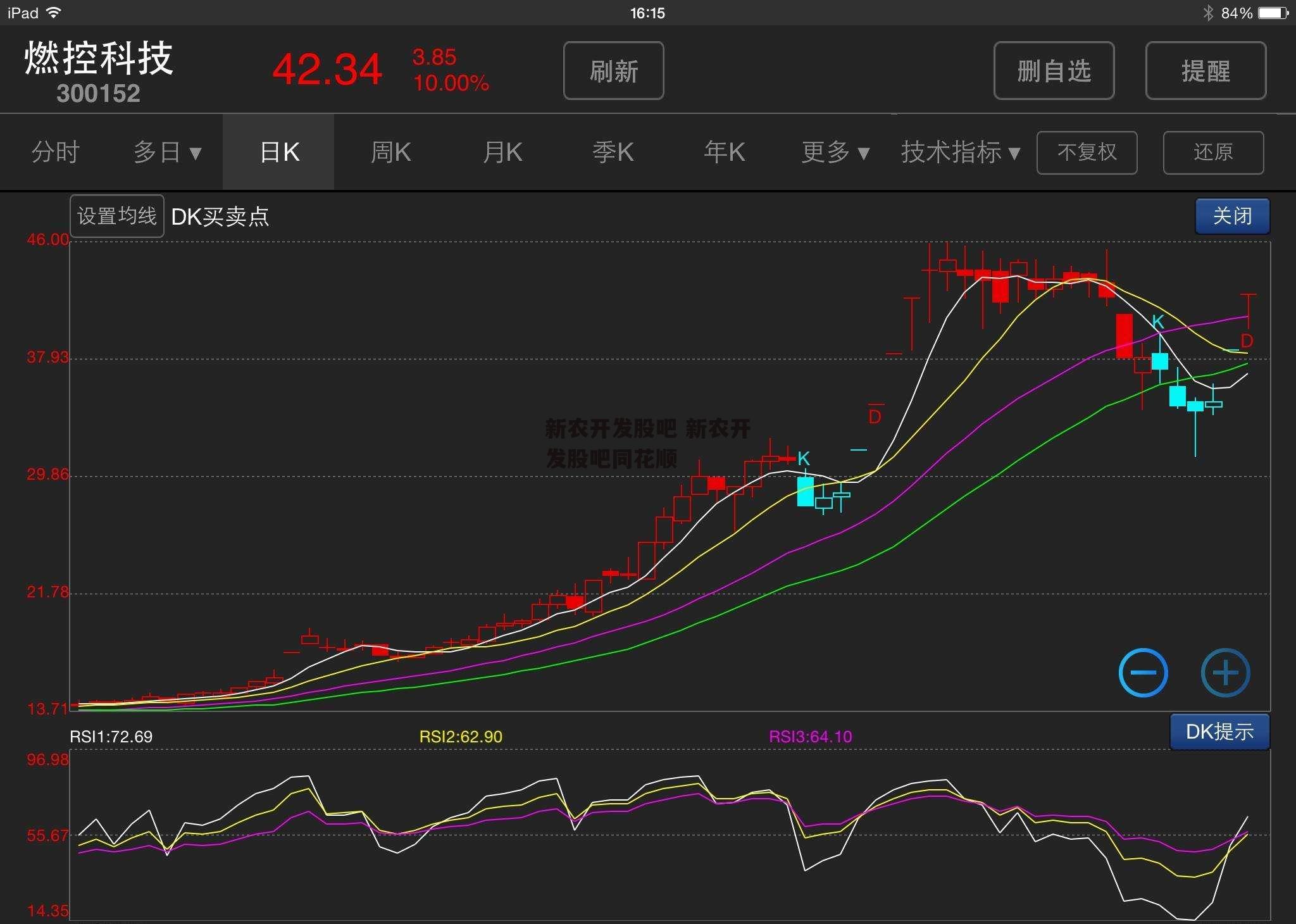
Task: Open the 技术指标 dropdown
Action: (x=961, y=152)
